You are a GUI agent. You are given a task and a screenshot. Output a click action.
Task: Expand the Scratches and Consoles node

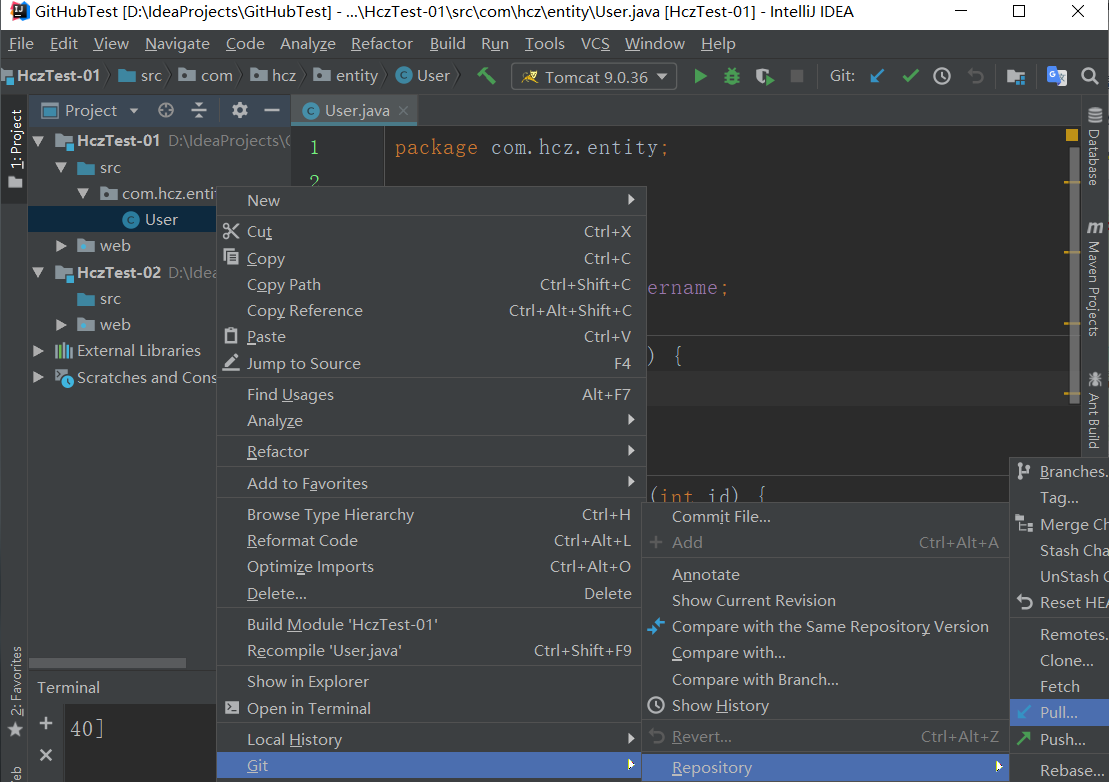pyautogui.click(x=39, y=378)
